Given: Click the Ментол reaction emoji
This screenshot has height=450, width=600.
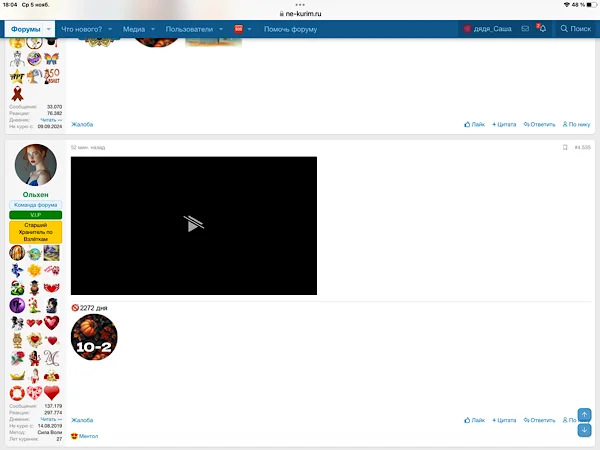Looking at the screenshot, I should (75, 436).
